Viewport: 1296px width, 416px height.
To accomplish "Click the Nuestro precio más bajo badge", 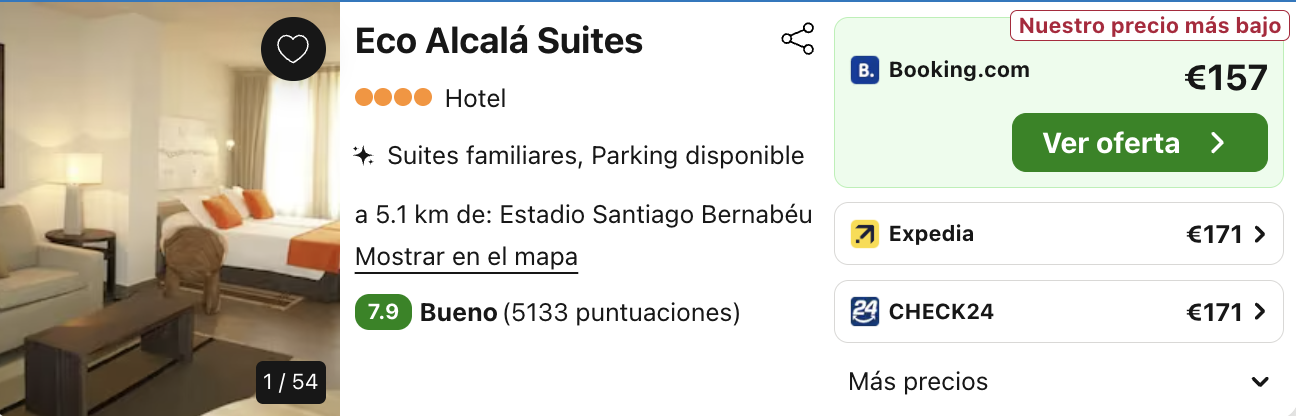I will [x=1149, y=26].
